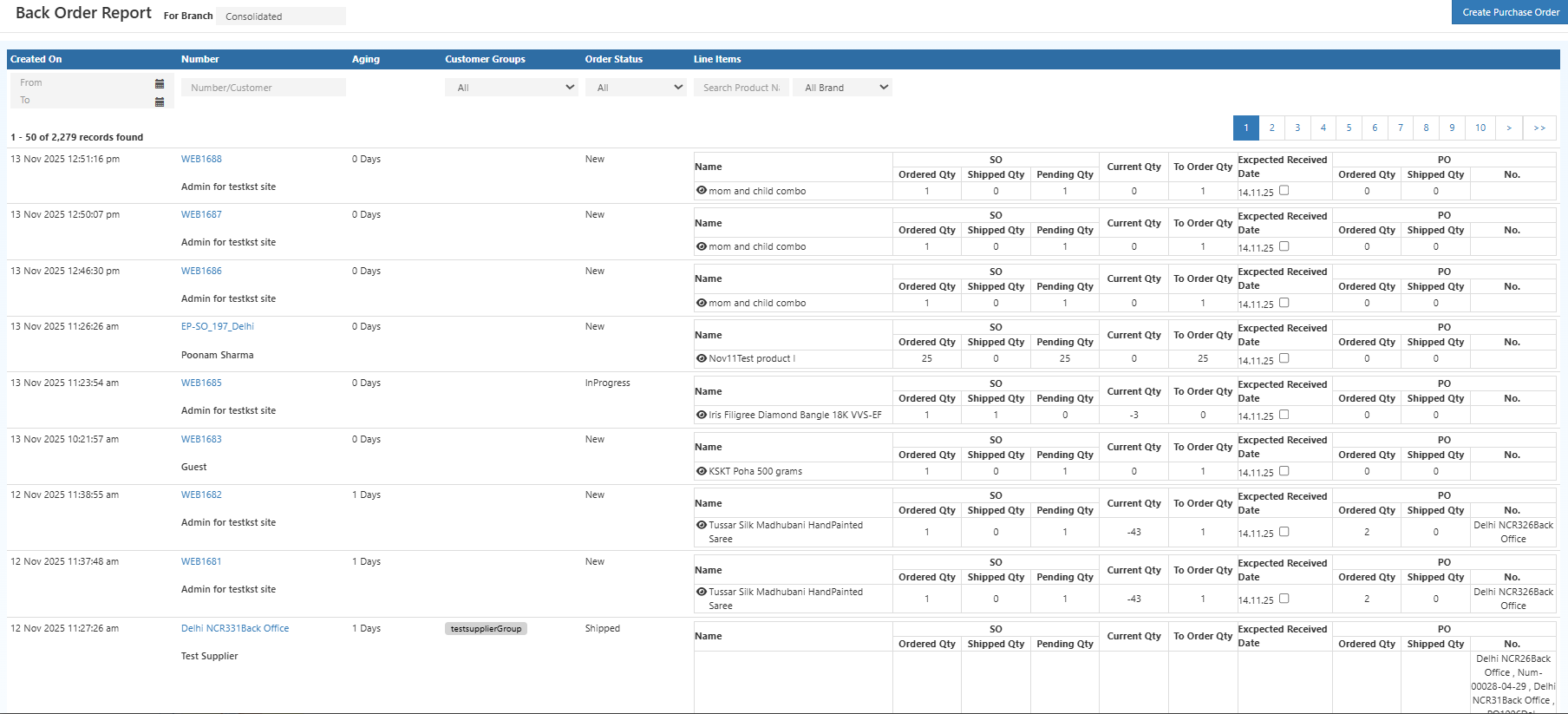Open order WEB1687 link
This screenshot has width=1568, height=714.
(x=201, y=214)
